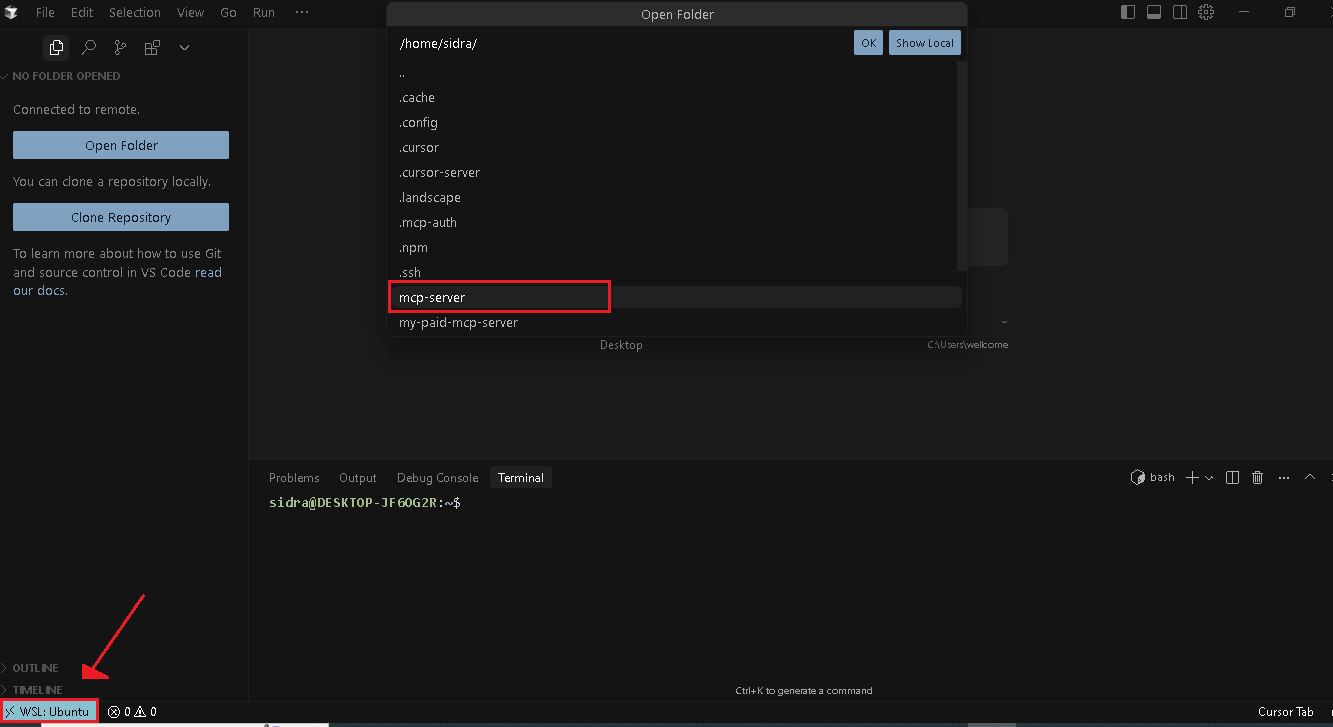Image resolution: width=1333 pixels, height=727 pixels.
Task: Open the Search view in sidebar
Action: point(88,47)
